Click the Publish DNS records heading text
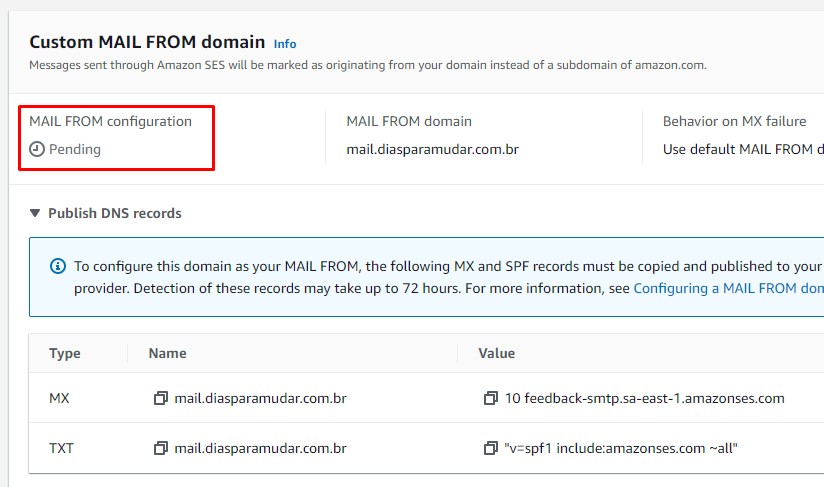824x487 pixels. coord(115,213)
